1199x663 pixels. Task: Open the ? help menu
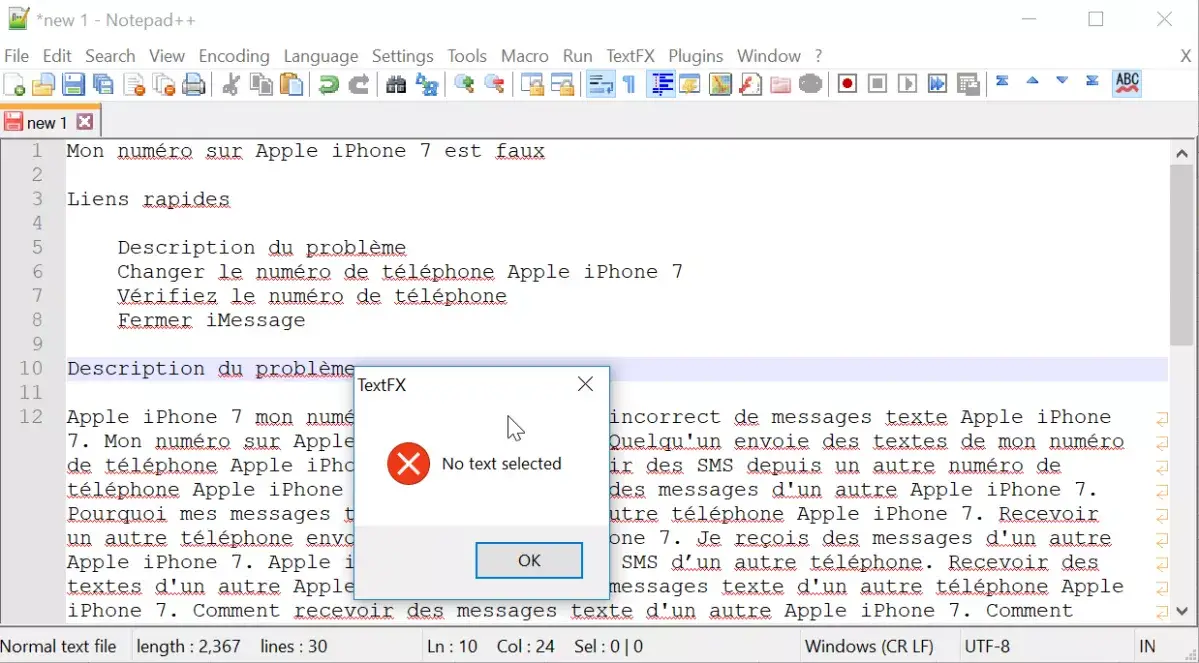coord(818,56)
